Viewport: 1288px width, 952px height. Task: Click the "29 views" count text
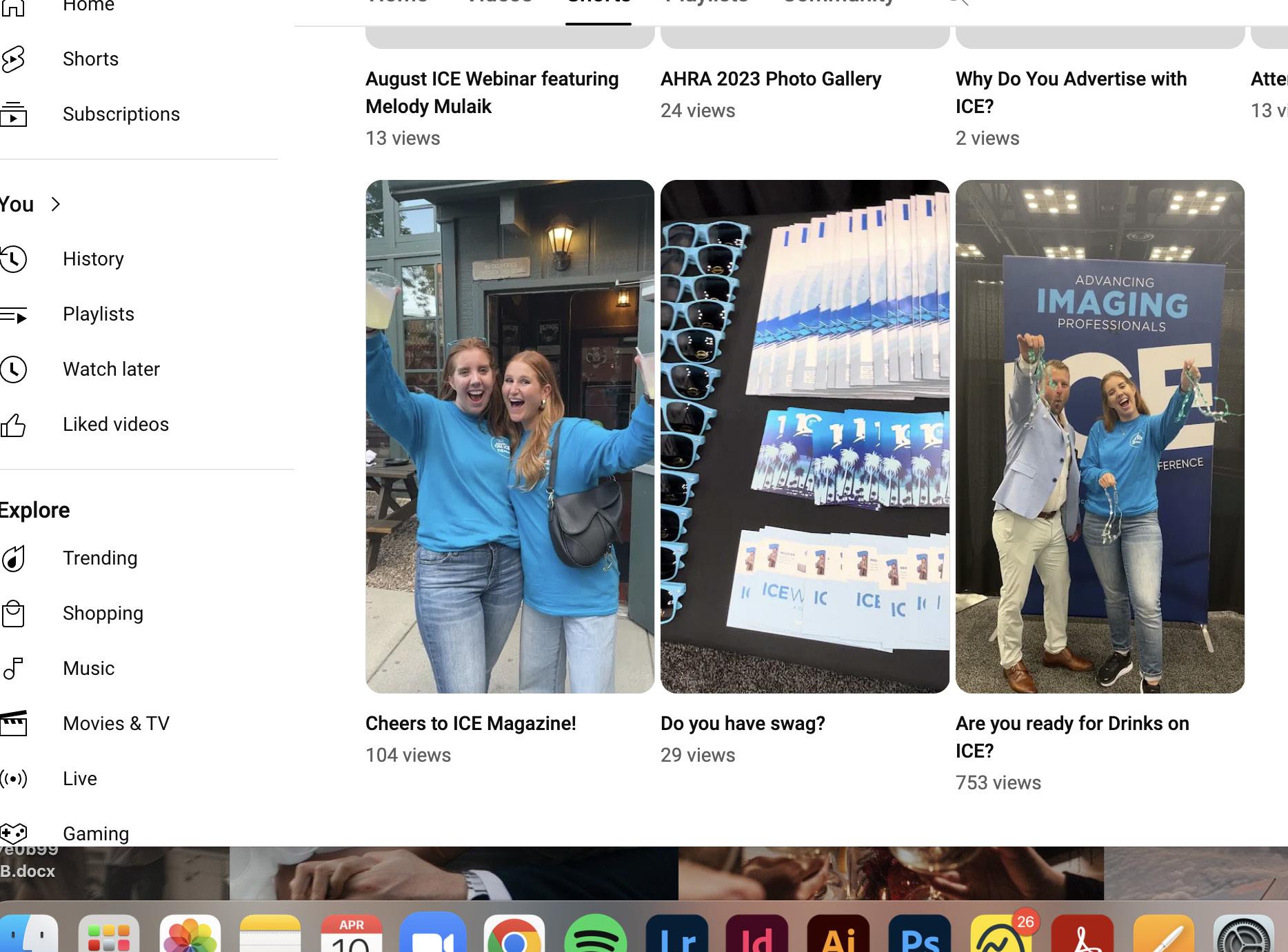click(x=698, y=756)
